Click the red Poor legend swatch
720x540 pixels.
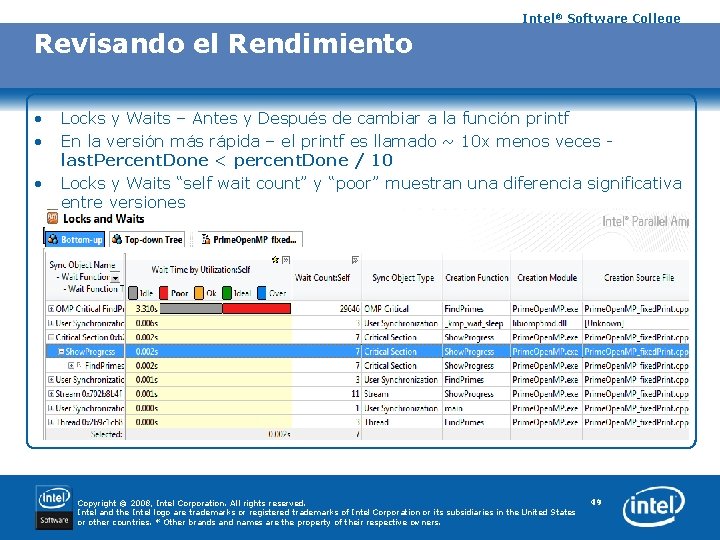coord(163,293)
